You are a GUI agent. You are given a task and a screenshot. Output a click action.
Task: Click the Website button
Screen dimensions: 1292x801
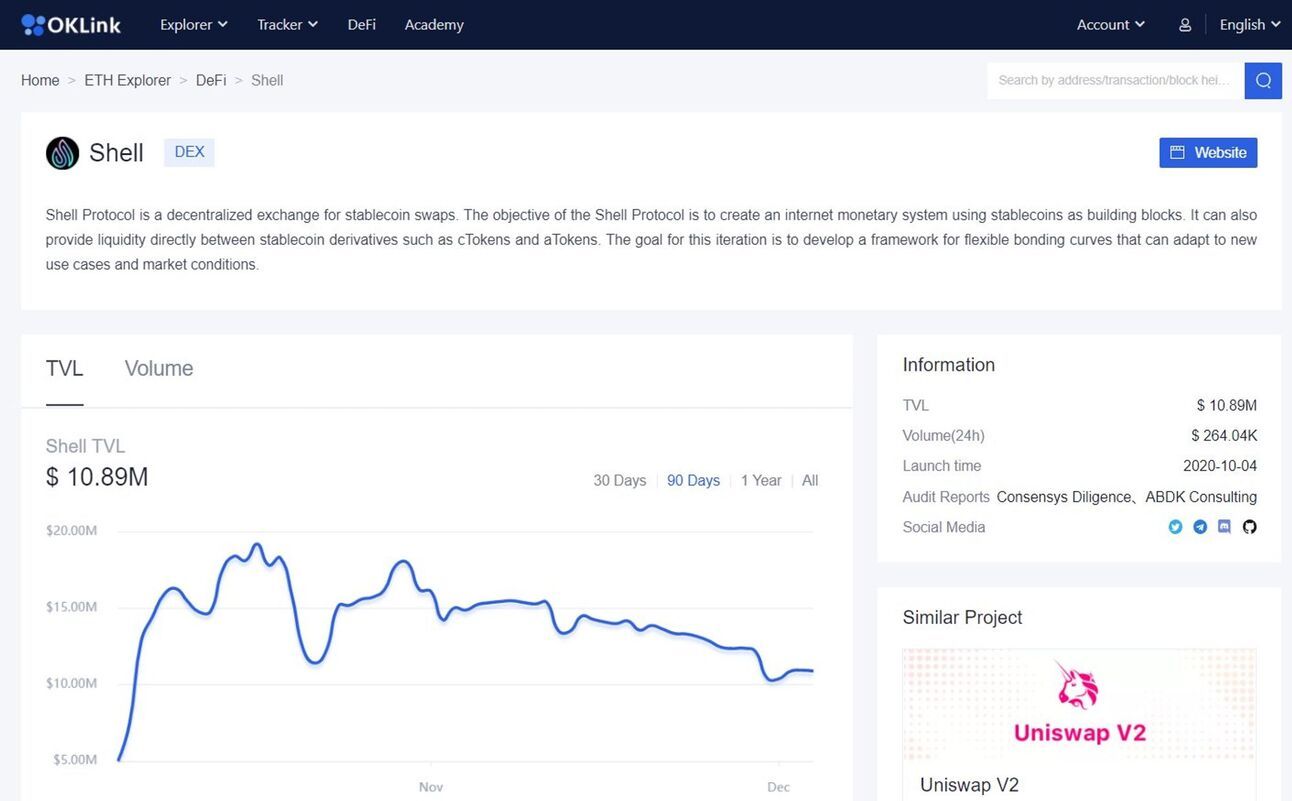point(1208,153)
